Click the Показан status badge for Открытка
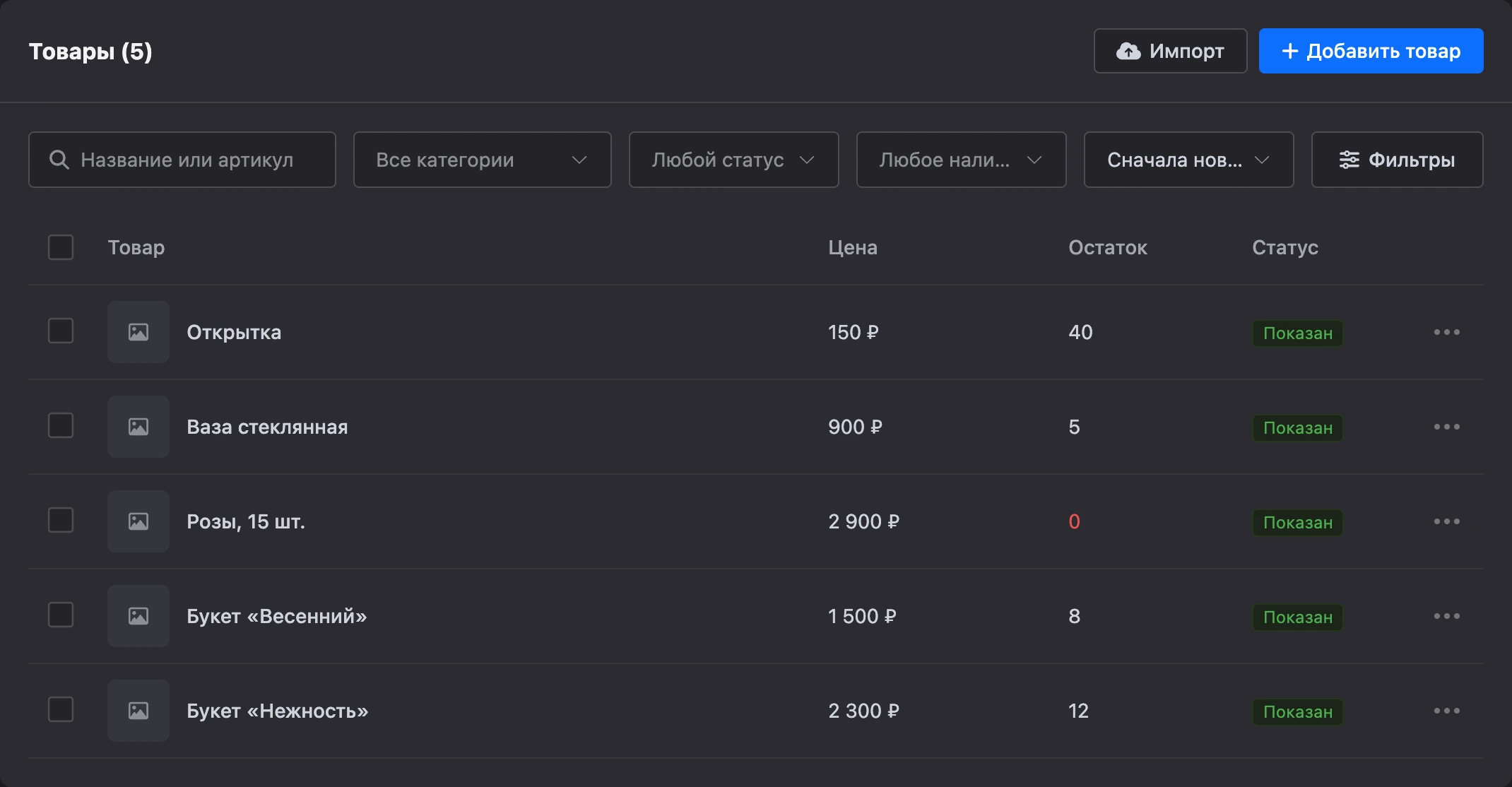The width and height of the screenshot is (1512, 787). [1298, 333]
